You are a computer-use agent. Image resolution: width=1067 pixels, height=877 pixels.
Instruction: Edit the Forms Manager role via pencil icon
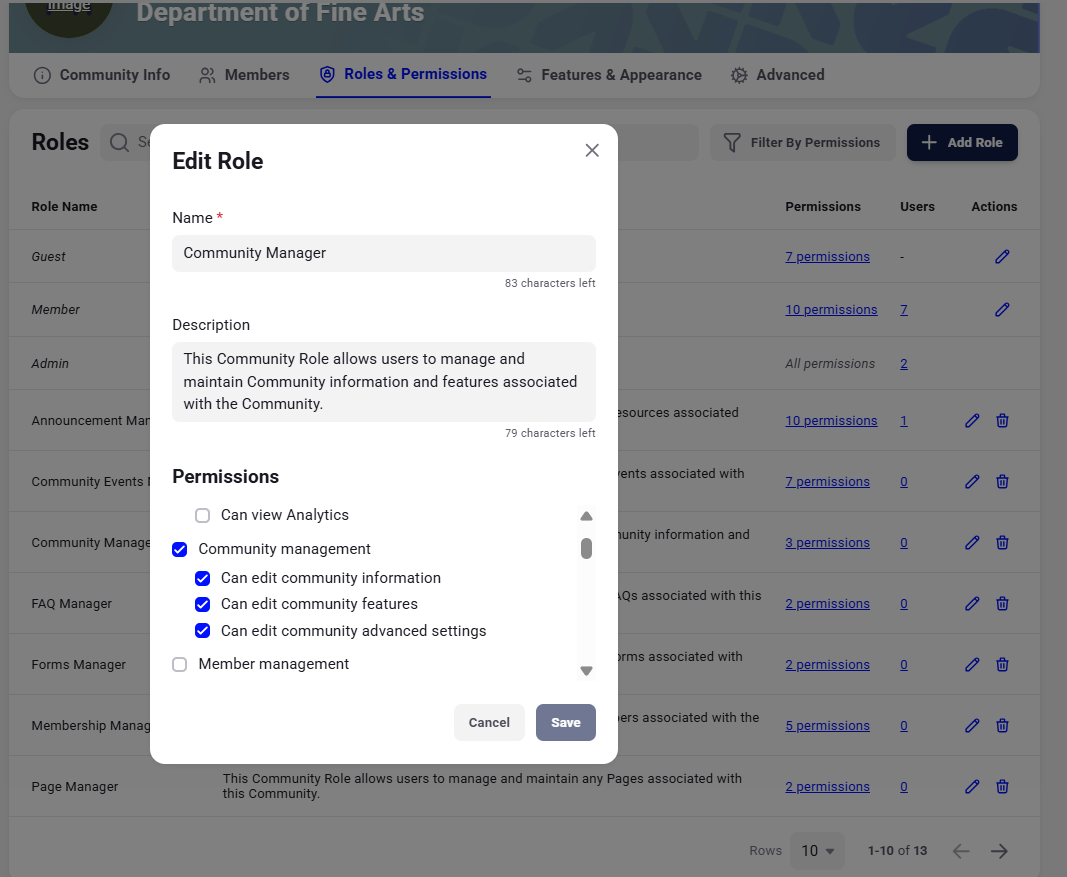[972, 665]
